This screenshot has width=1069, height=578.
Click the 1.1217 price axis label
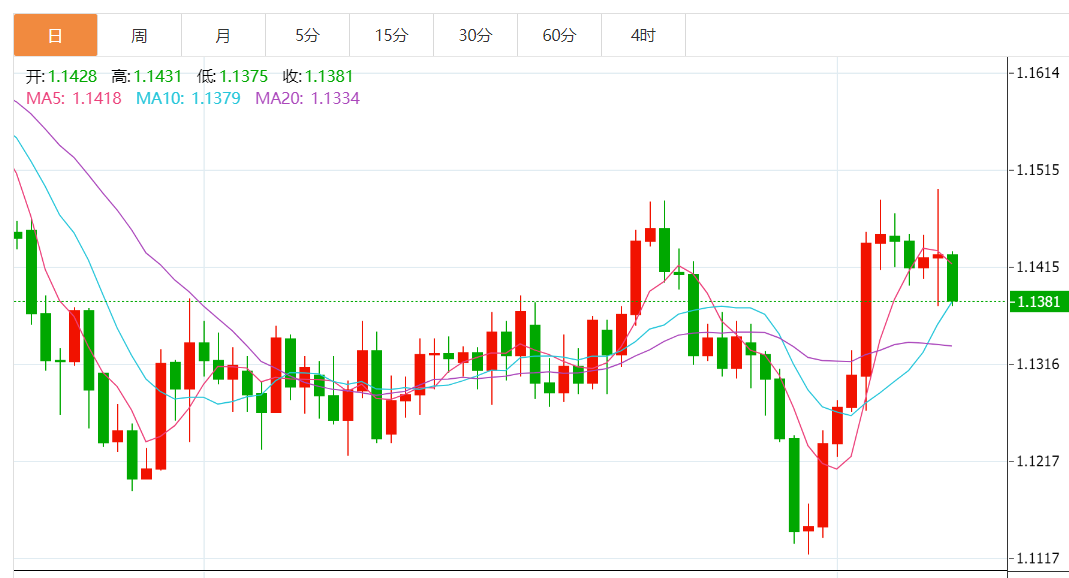[1037, 461]
